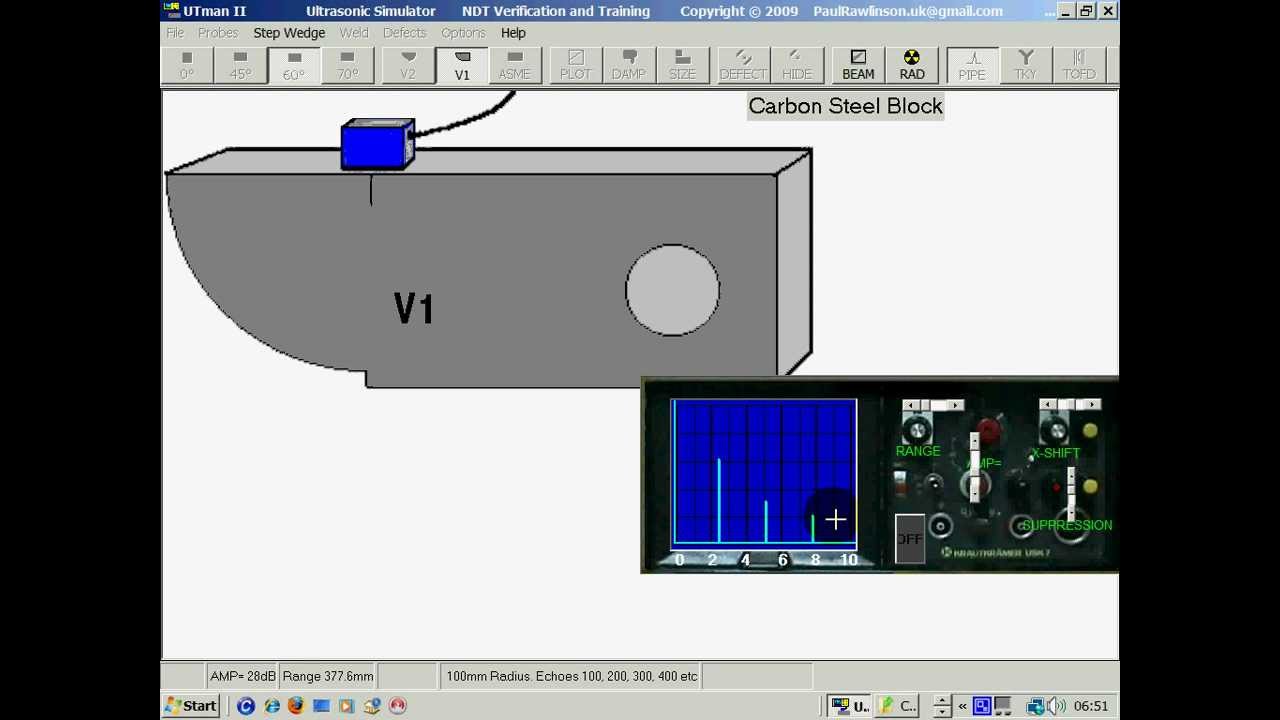Click the X-SHIFT knob
This screenshot has width=1280, height=720.
point(1054,430)
